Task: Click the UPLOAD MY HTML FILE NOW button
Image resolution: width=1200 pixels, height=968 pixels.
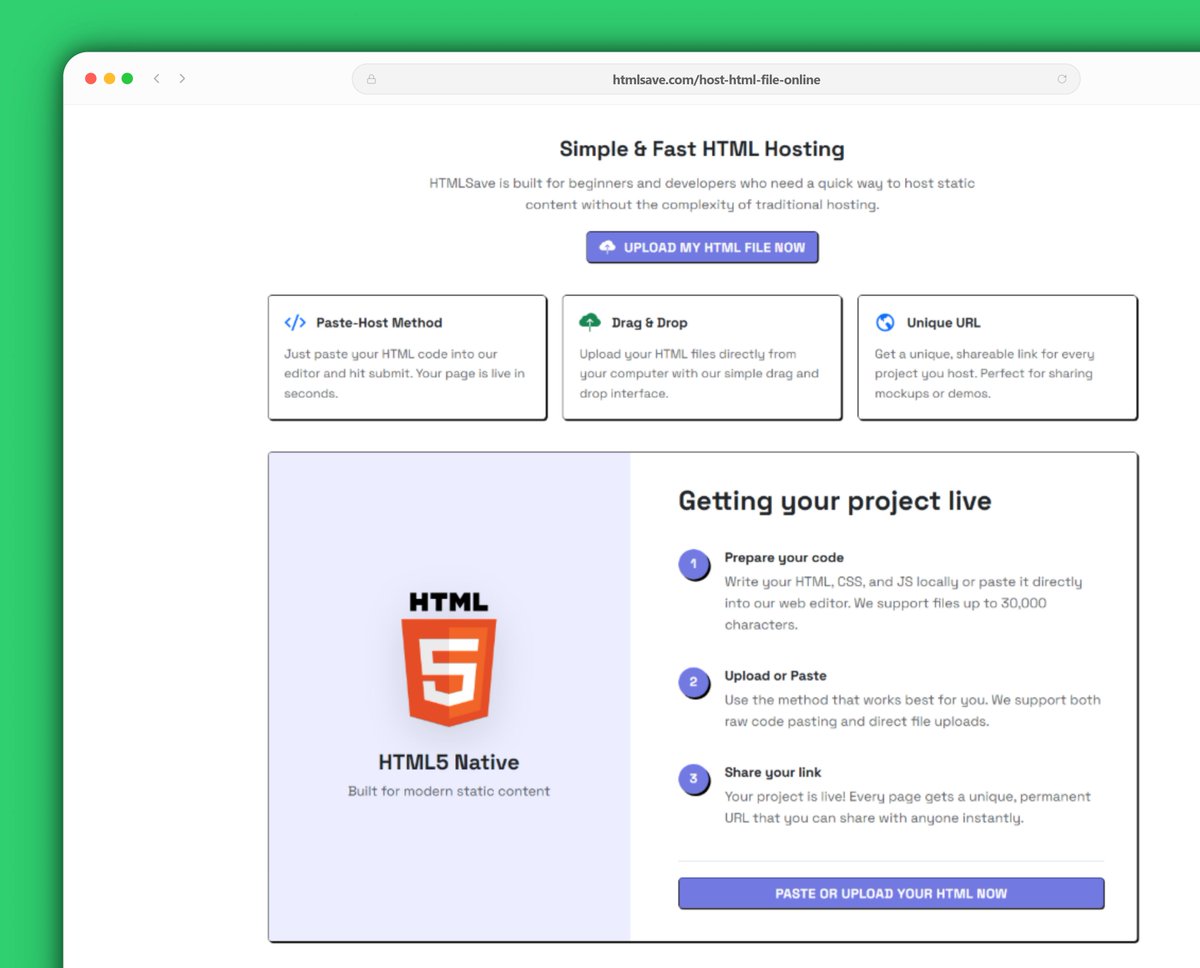Action: (702, 247)
